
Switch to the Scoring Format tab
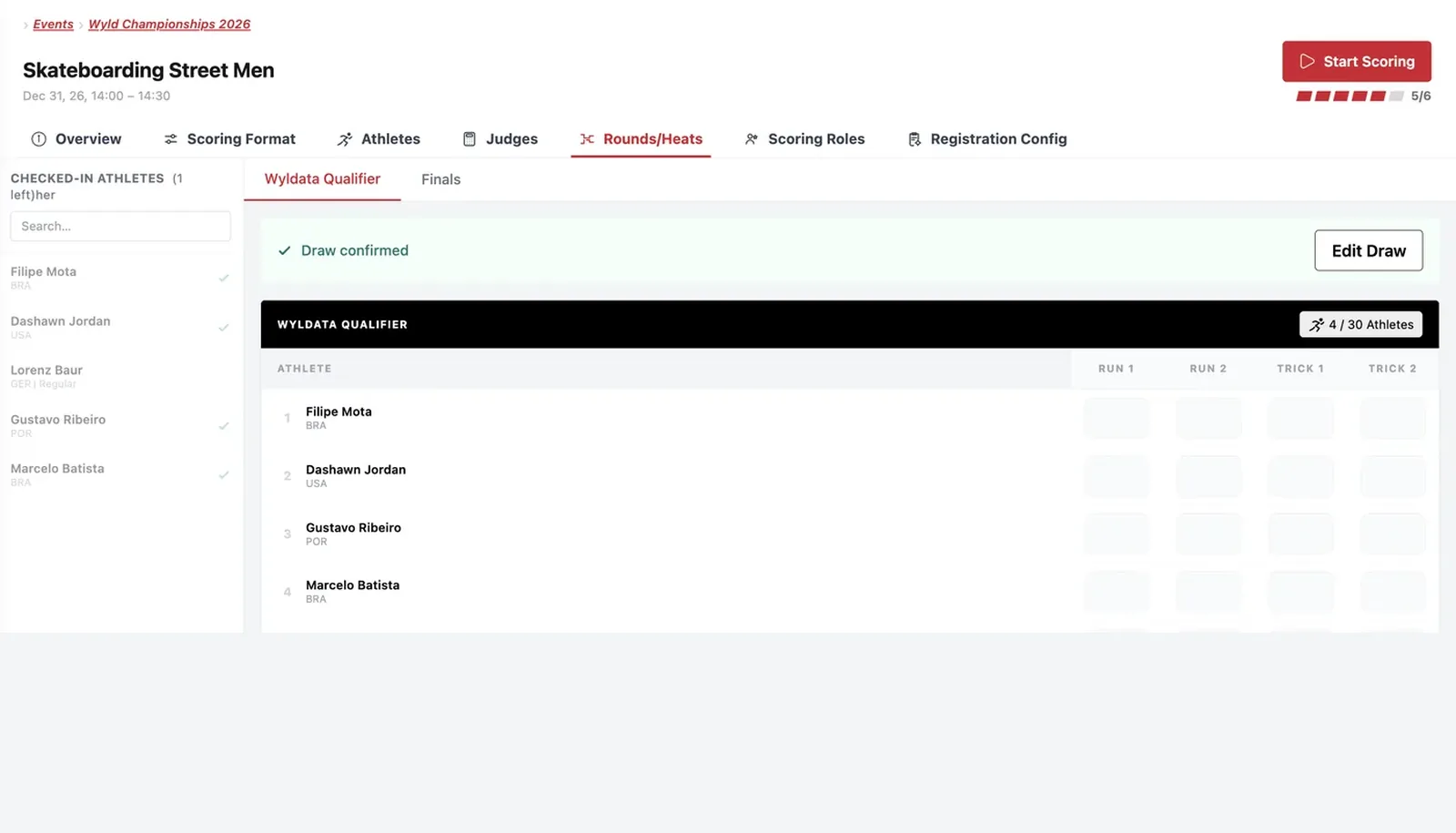(229, 139)
